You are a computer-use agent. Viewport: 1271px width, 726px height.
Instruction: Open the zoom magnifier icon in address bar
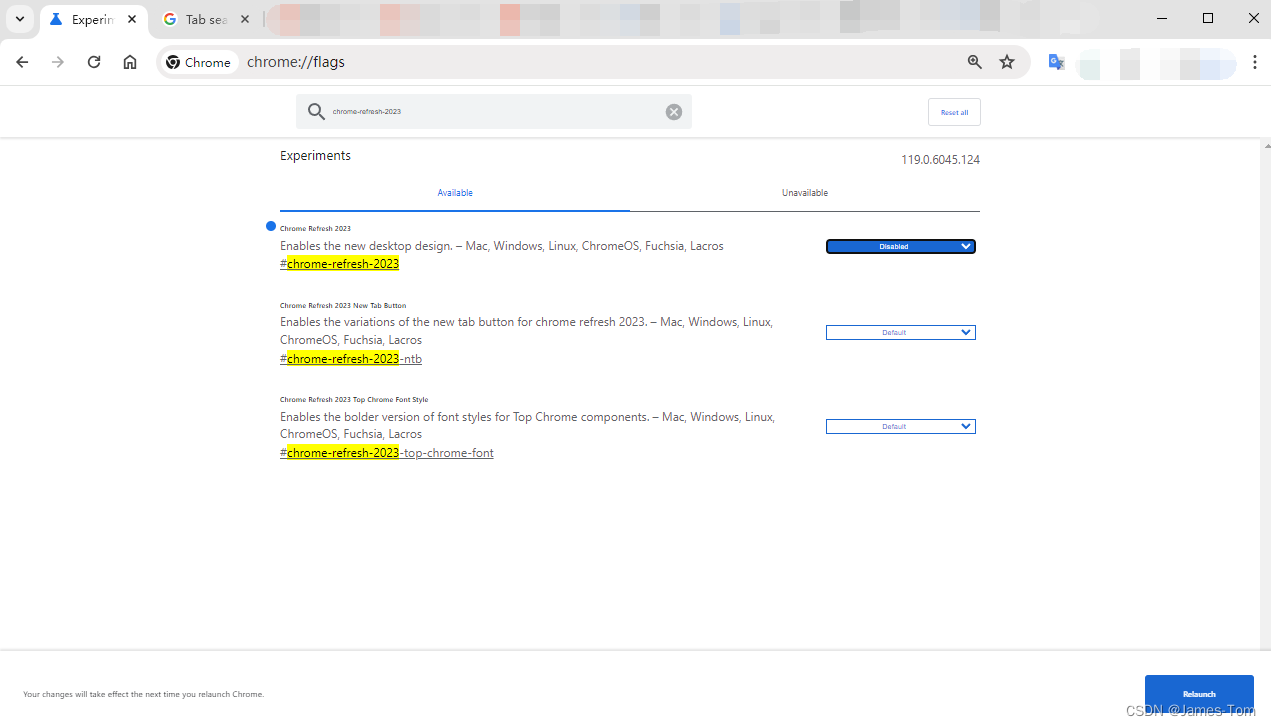click(x=975, y=62)
